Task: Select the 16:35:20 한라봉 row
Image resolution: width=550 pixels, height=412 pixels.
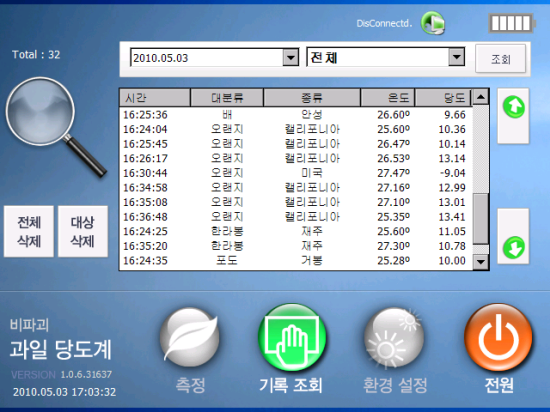Action: (x=296, y=246)
